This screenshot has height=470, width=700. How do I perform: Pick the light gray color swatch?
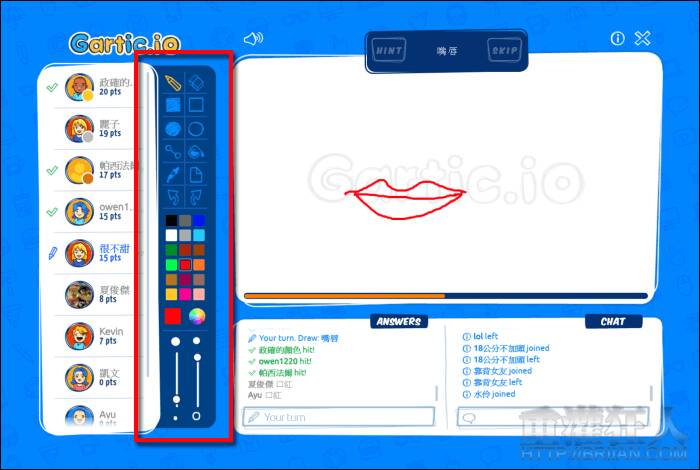pyautogui.click(x=185, y=235)
